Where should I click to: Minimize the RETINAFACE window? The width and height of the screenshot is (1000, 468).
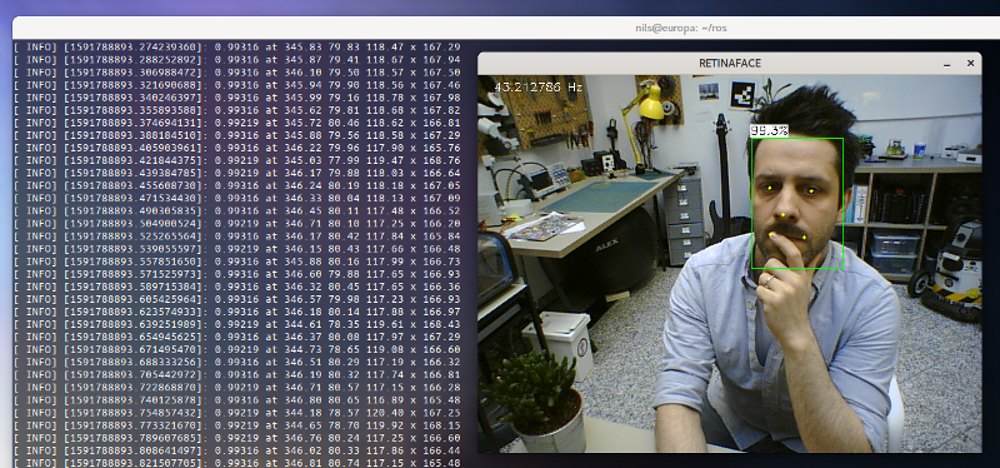tap(947, 63)
